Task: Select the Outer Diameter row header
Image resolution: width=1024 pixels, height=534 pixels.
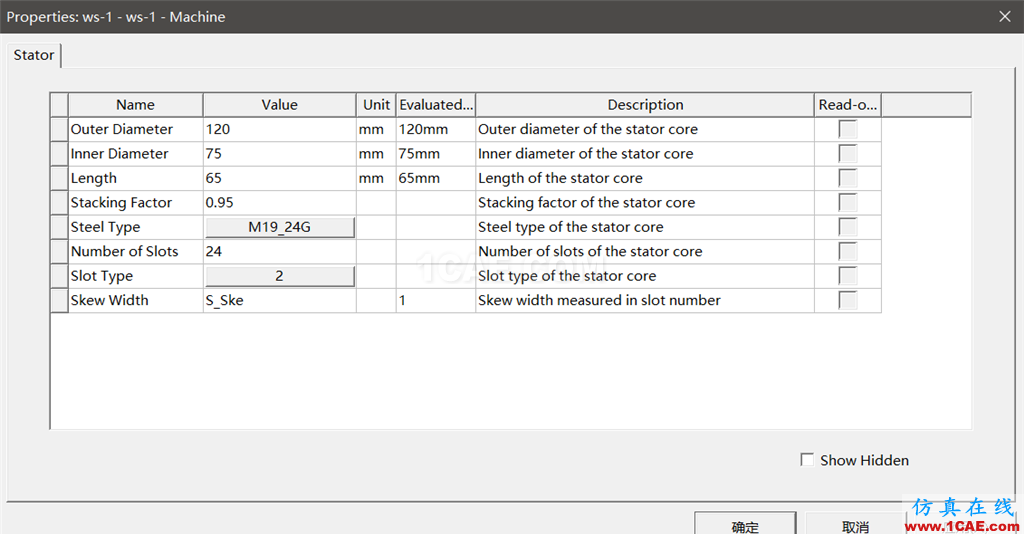Action: (59, 129)
